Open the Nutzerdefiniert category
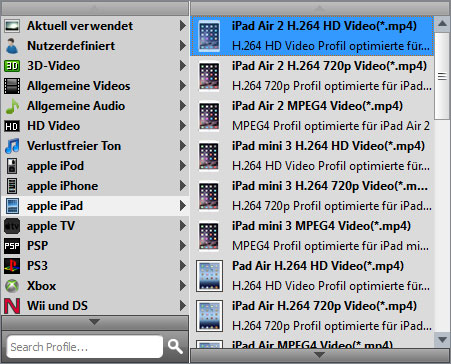This screenshot has width=451, height=364. pyautogui.click(x=95, y=46)
